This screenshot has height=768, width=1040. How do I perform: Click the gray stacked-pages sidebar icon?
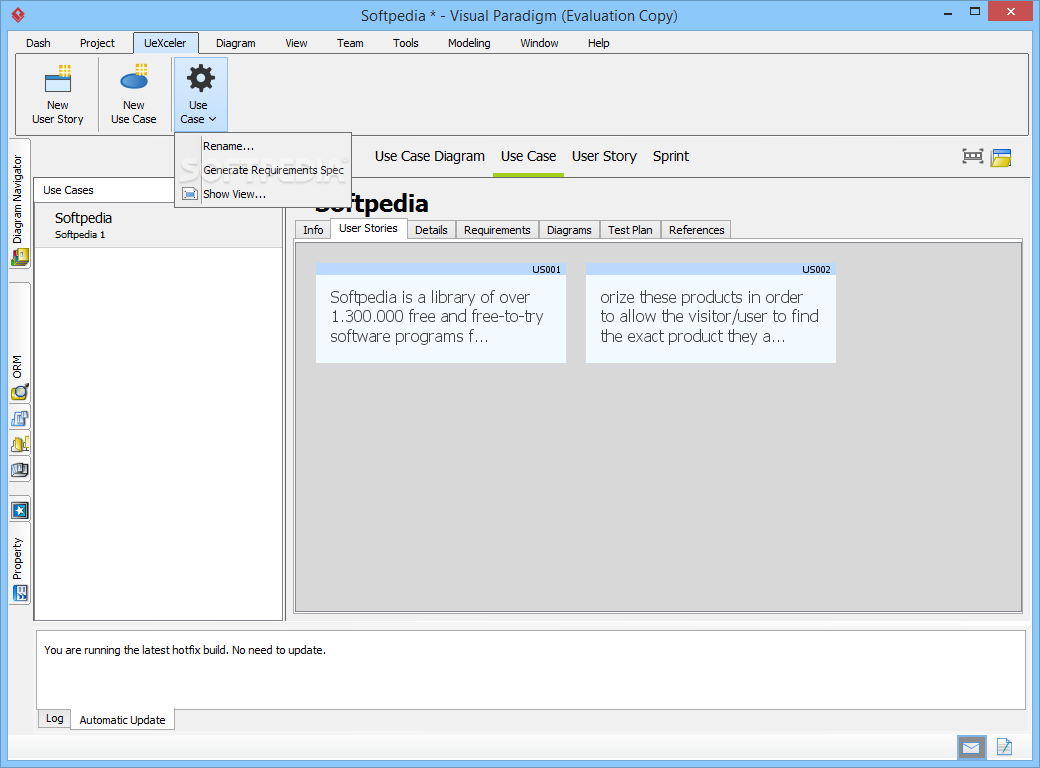[x=19, y=470]
